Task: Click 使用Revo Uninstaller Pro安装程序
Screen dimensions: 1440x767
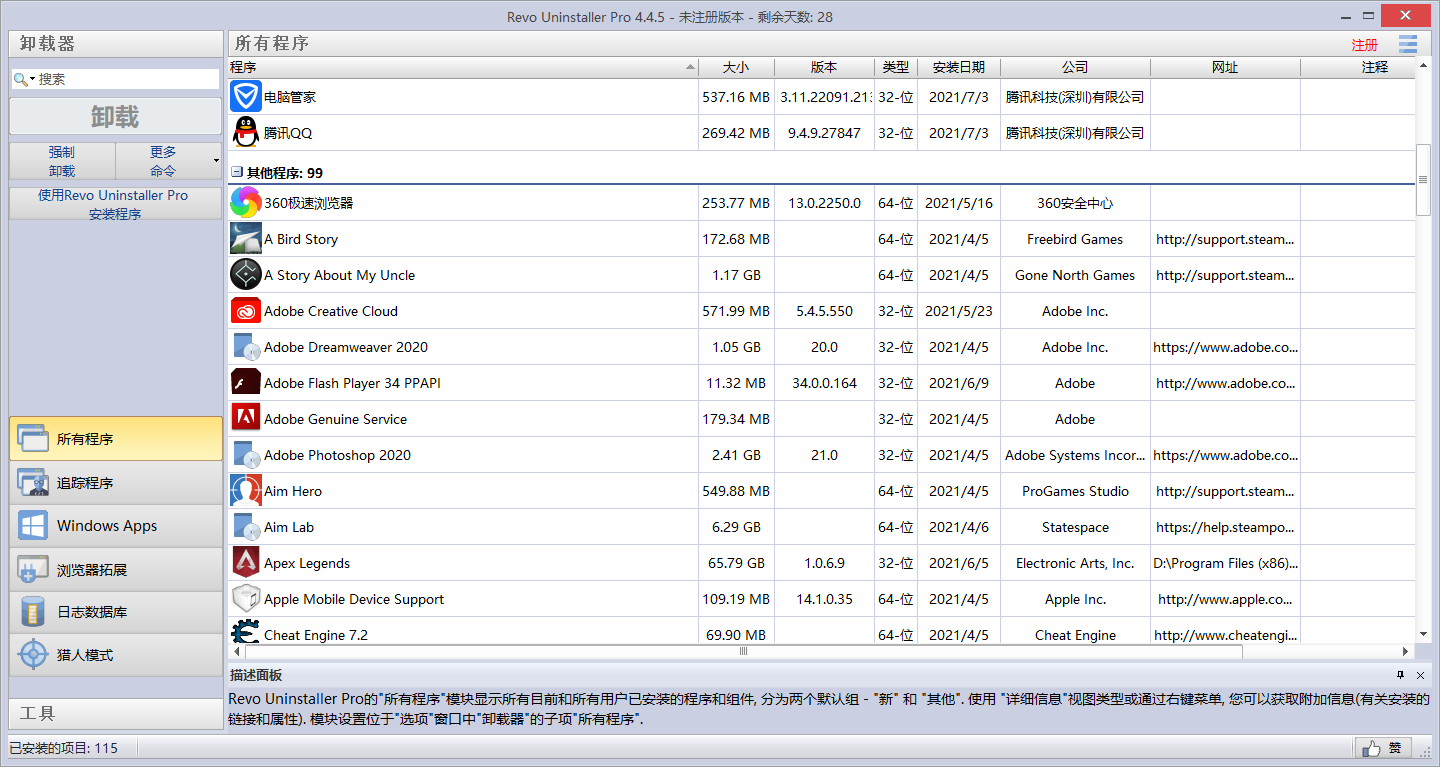Action: 116,204
